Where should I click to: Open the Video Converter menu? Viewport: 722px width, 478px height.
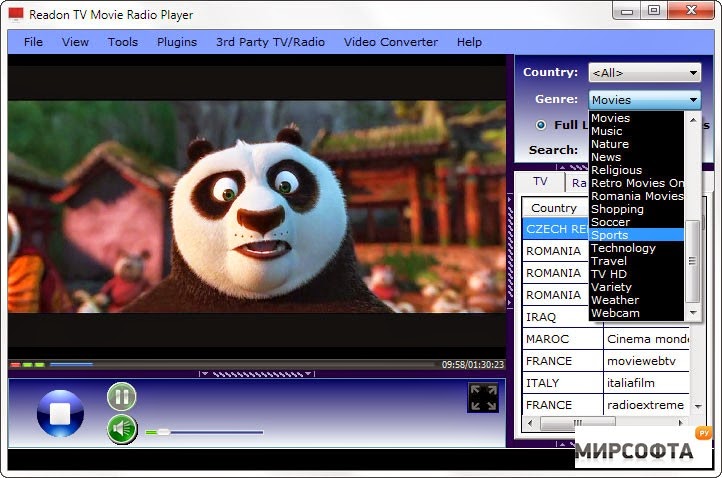click(x=390, y=42)
